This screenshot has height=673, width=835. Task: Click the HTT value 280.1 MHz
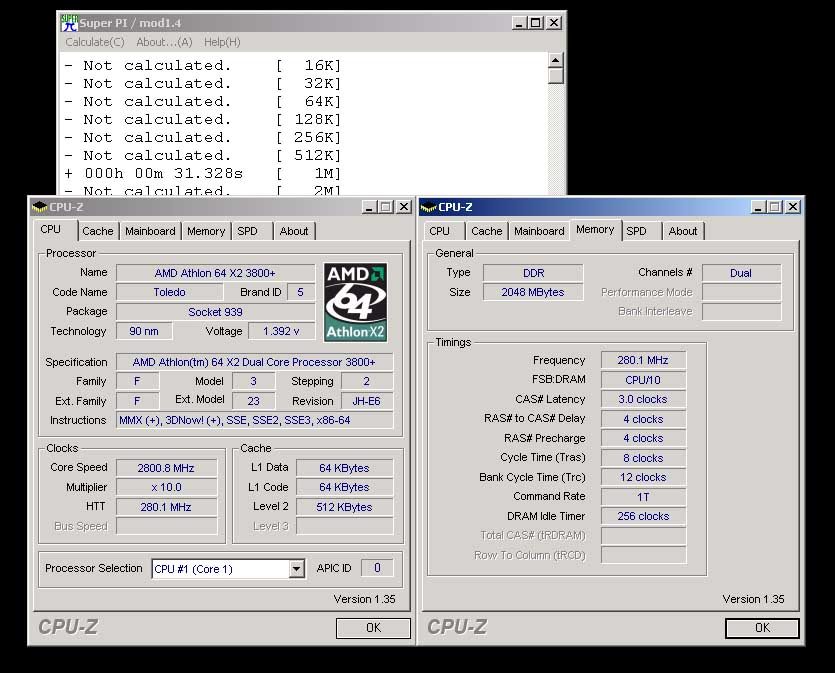166,507
